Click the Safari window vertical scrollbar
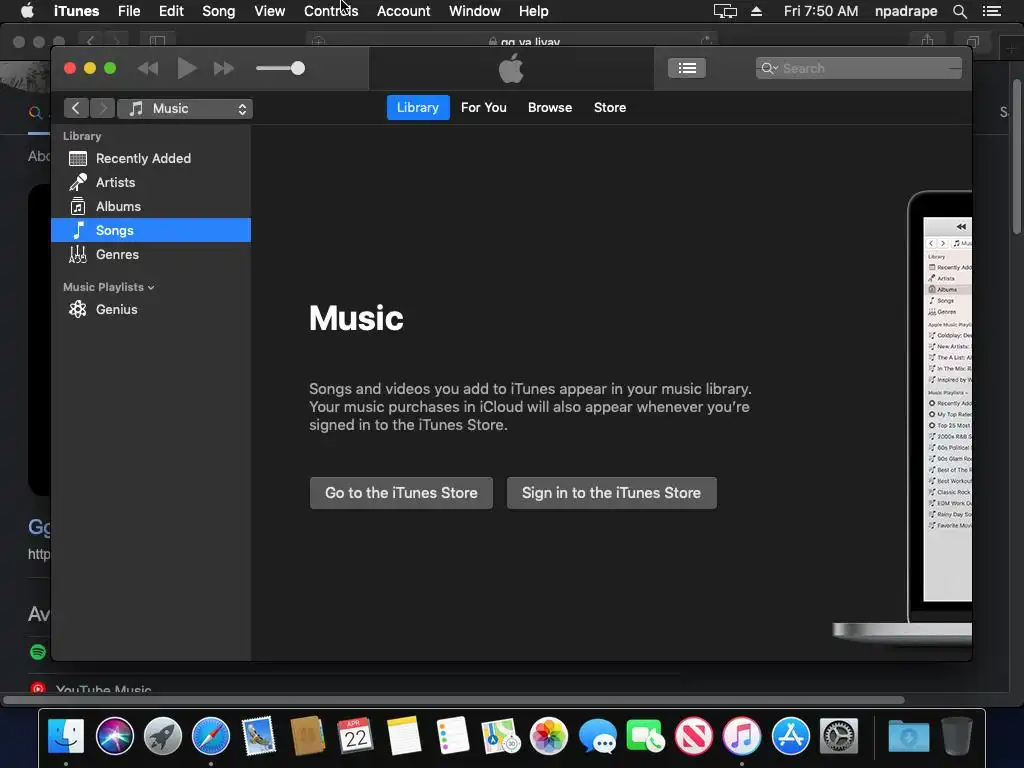This screenshot has width=1024, height=768. (x=1017, y=156)
